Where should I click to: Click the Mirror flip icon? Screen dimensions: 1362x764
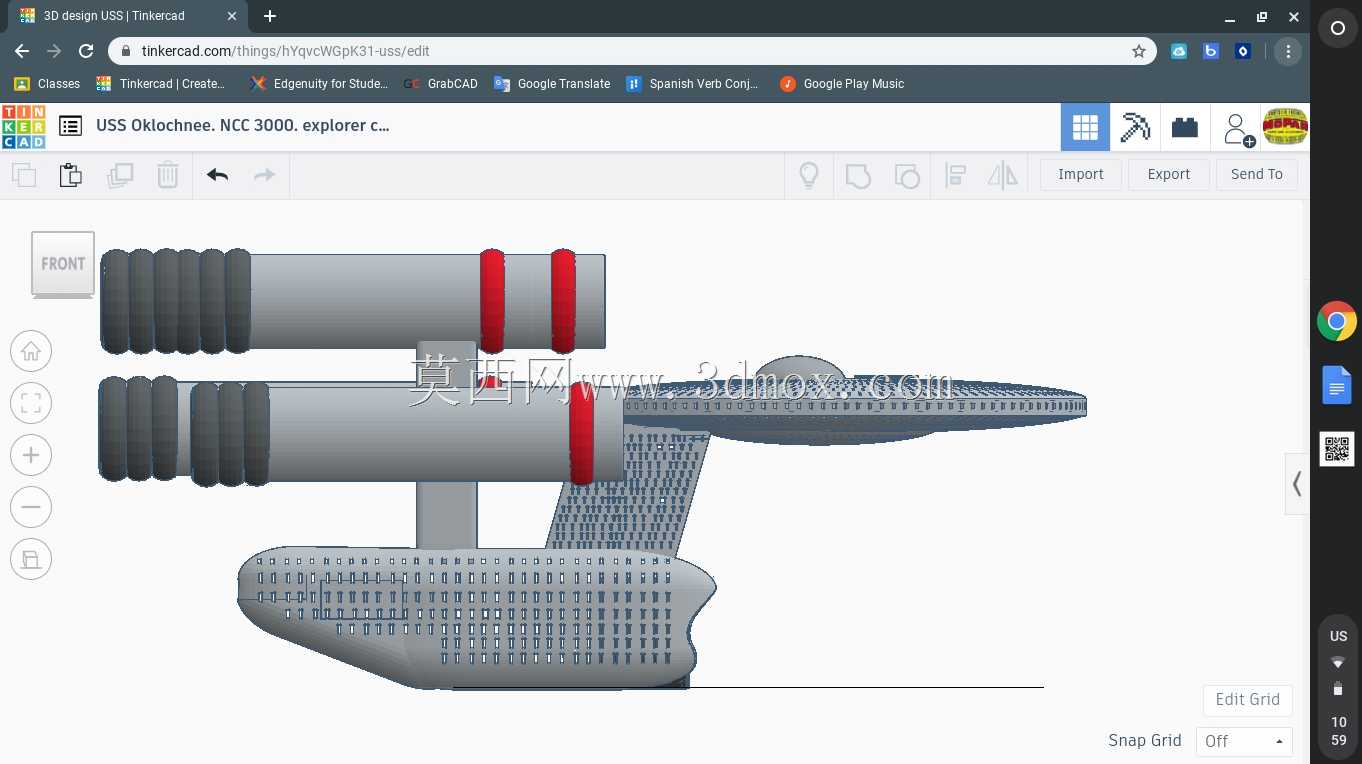[1003, 176]
